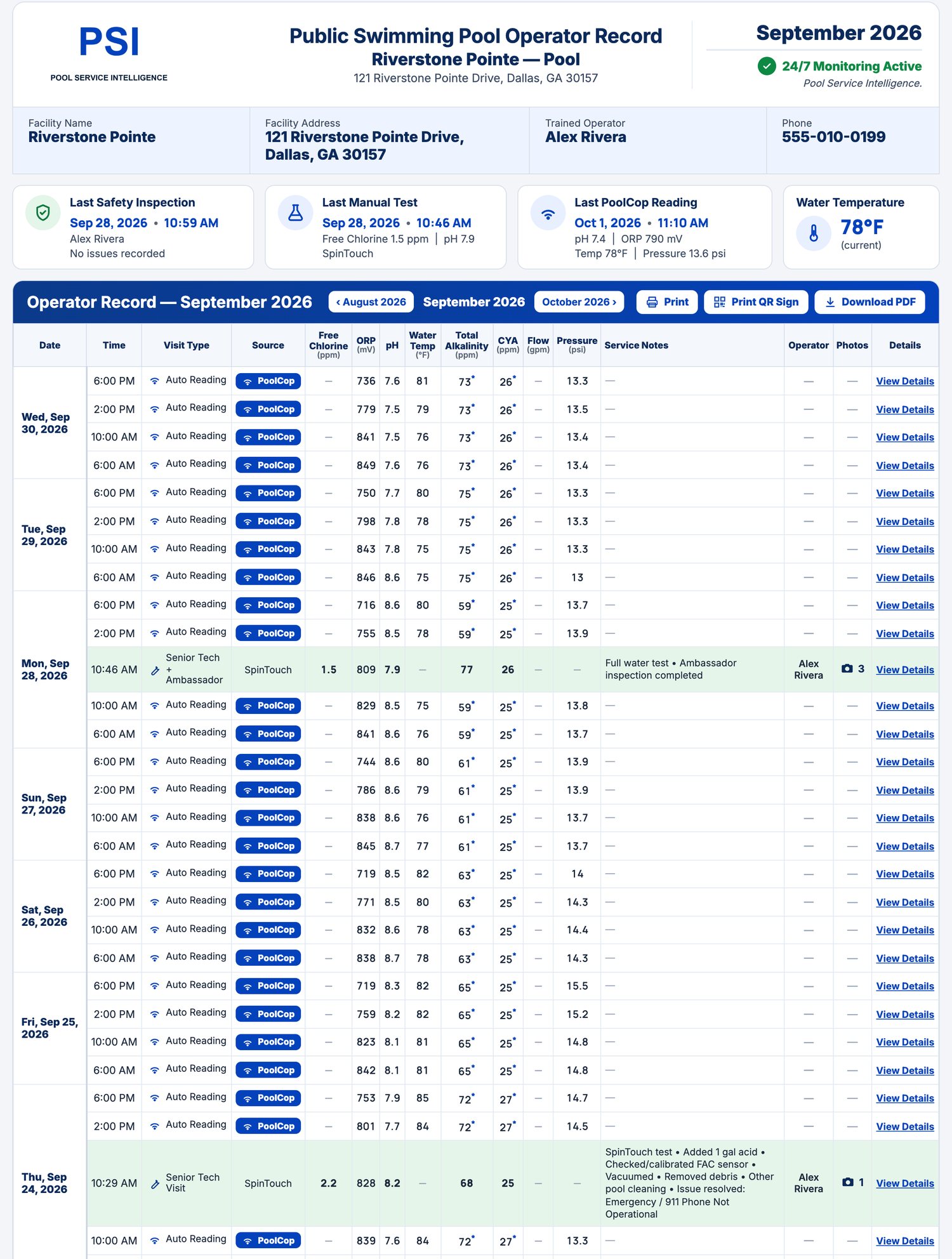This screenshot has height=1259, width=952.
Task: Click the 'Riverstone Pointe — Pool' heading
Action: tap(475, 60)
